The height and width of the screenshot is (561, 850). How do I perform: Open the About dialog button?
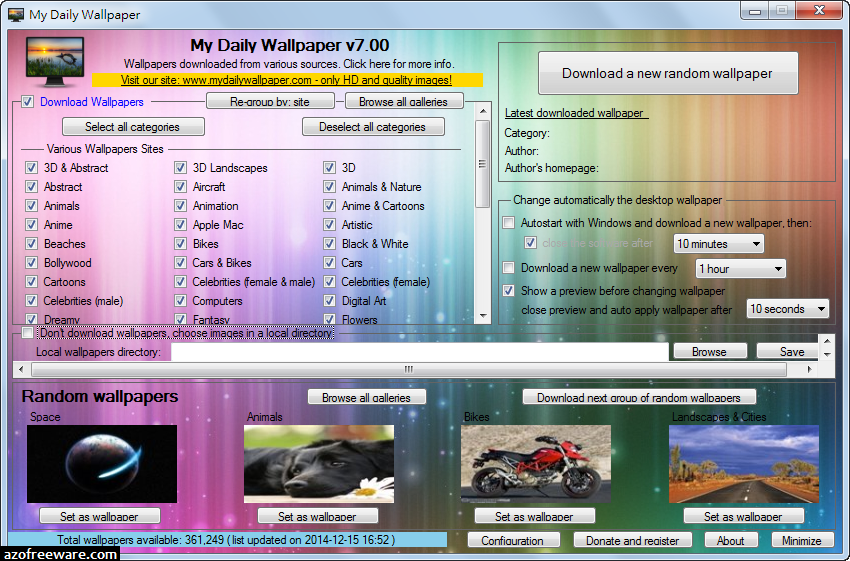(730, 540)
